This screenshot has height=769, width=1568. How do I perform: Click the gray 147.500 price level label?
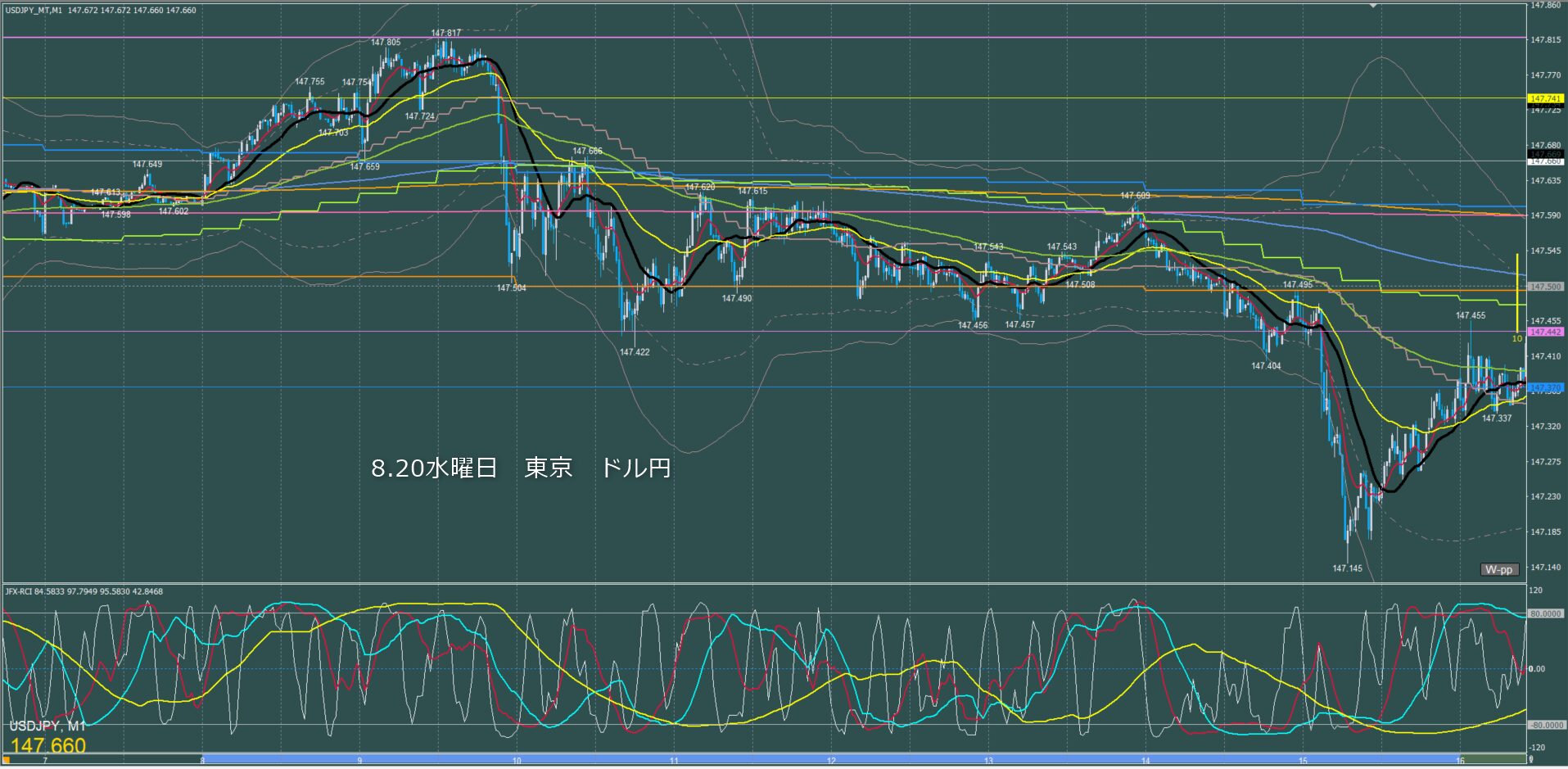tap(1545, 287)
